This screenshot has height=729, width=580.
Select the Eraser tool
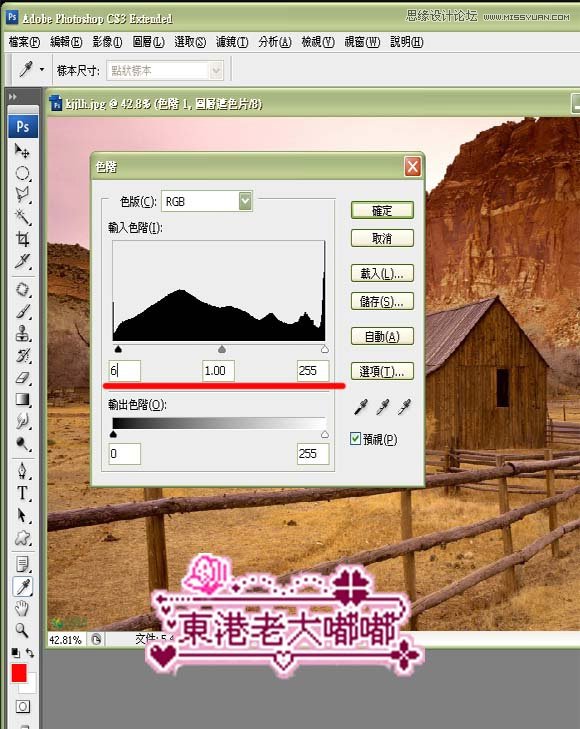click(x=22, y=378)
